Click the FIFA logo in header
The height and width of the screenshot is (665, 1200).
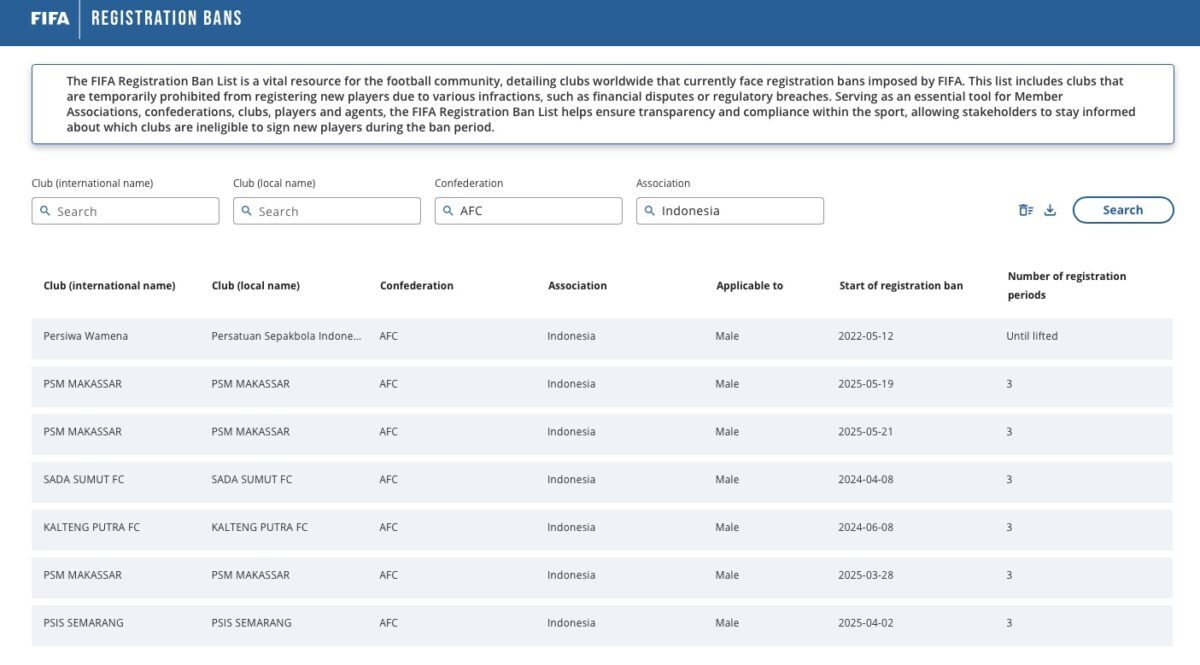point(49,18)
